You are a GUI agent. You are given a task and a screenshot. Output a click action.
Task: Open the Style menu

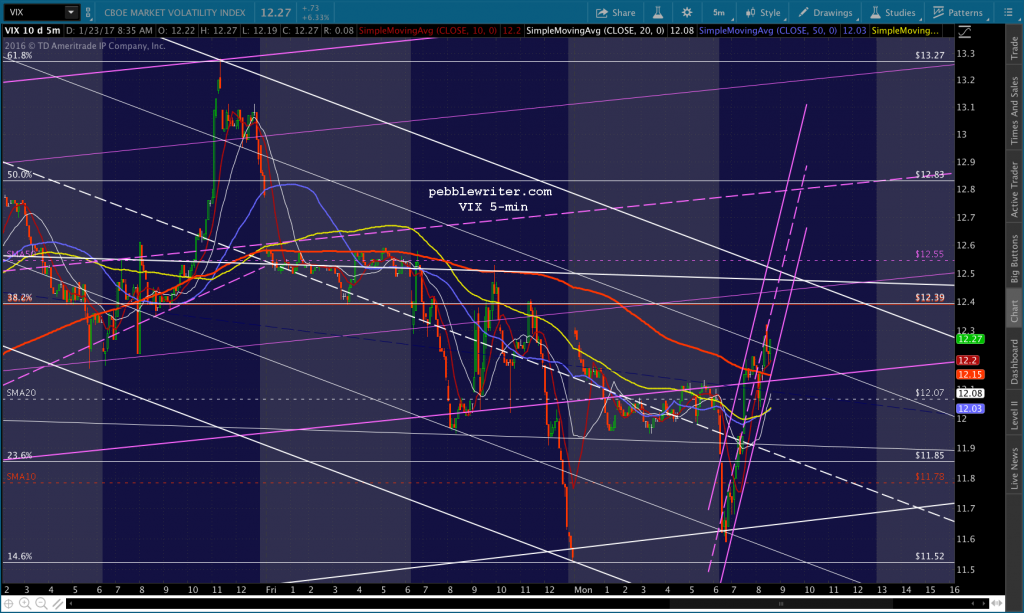[x=763, y=12]
